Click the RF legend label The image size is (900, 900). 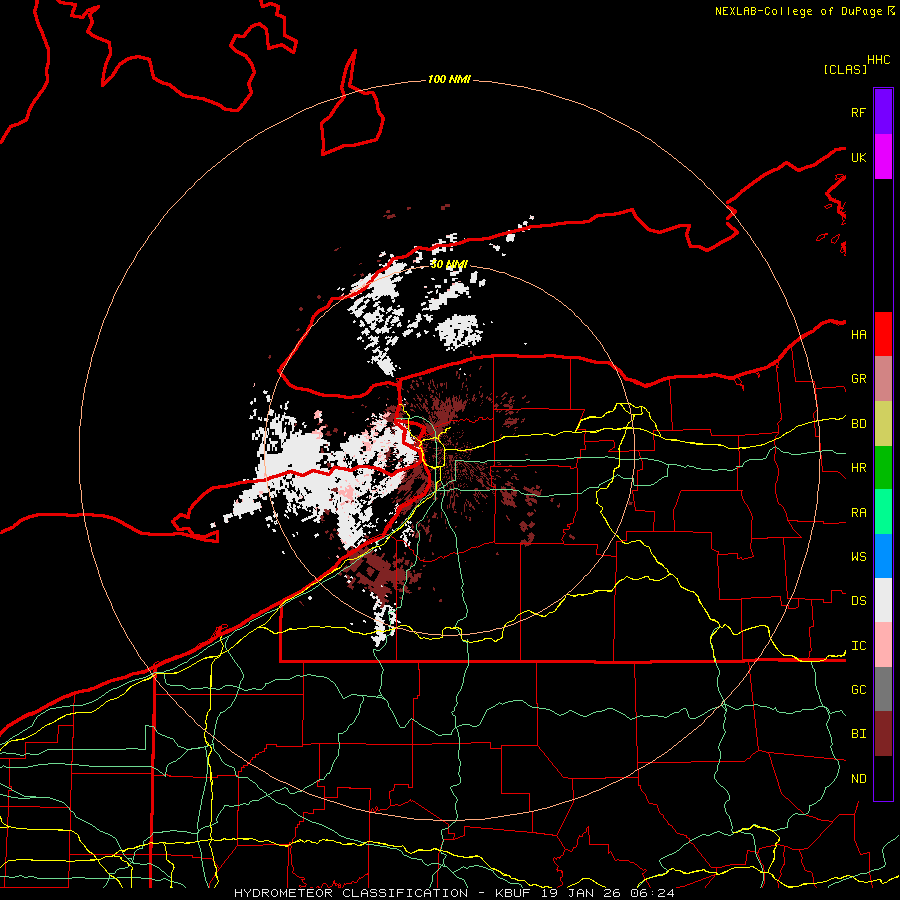pos(858,112)
